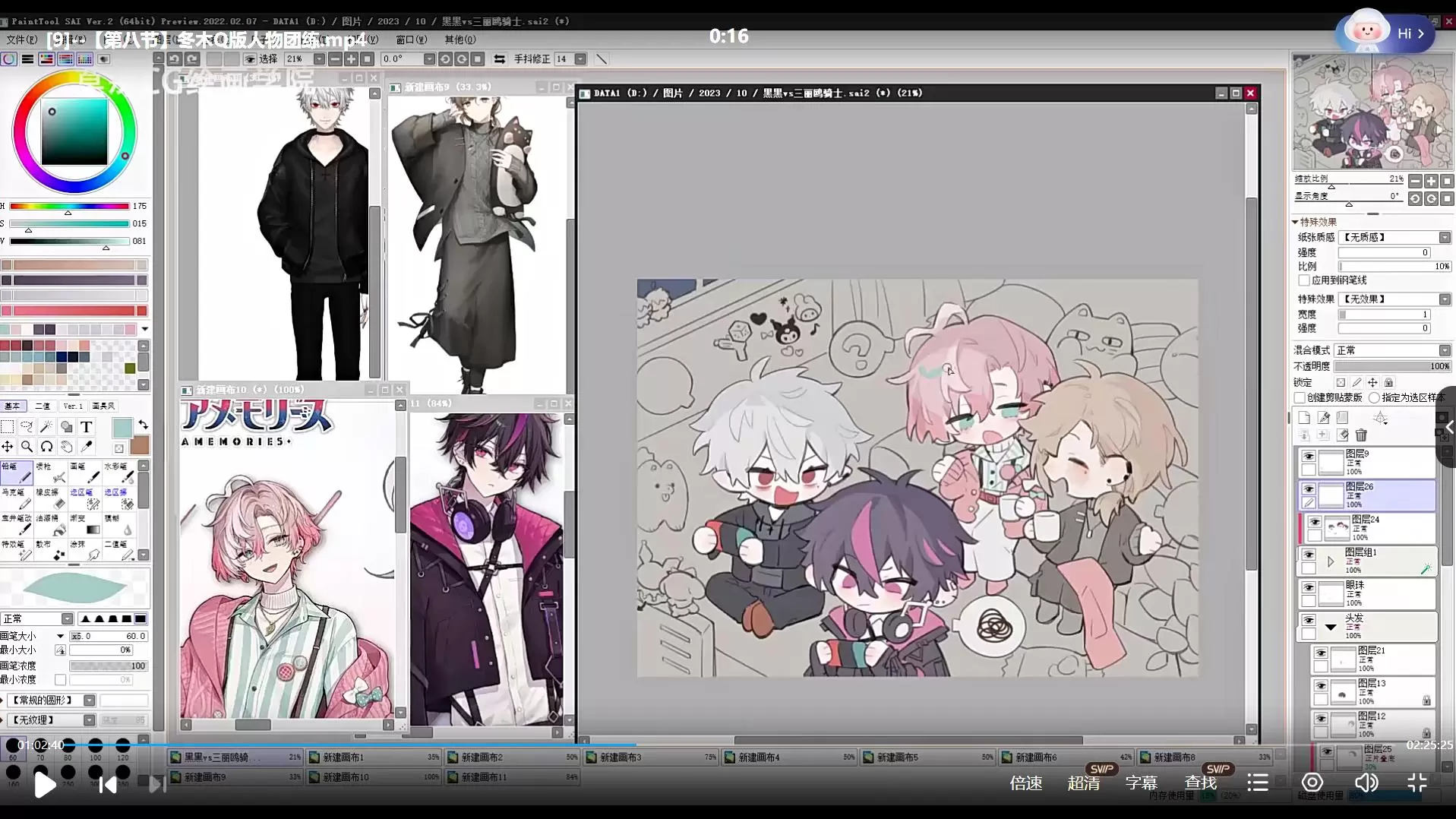Select the move layer tool
Screen dimensions: 1456x819
(x=8, y=447)
